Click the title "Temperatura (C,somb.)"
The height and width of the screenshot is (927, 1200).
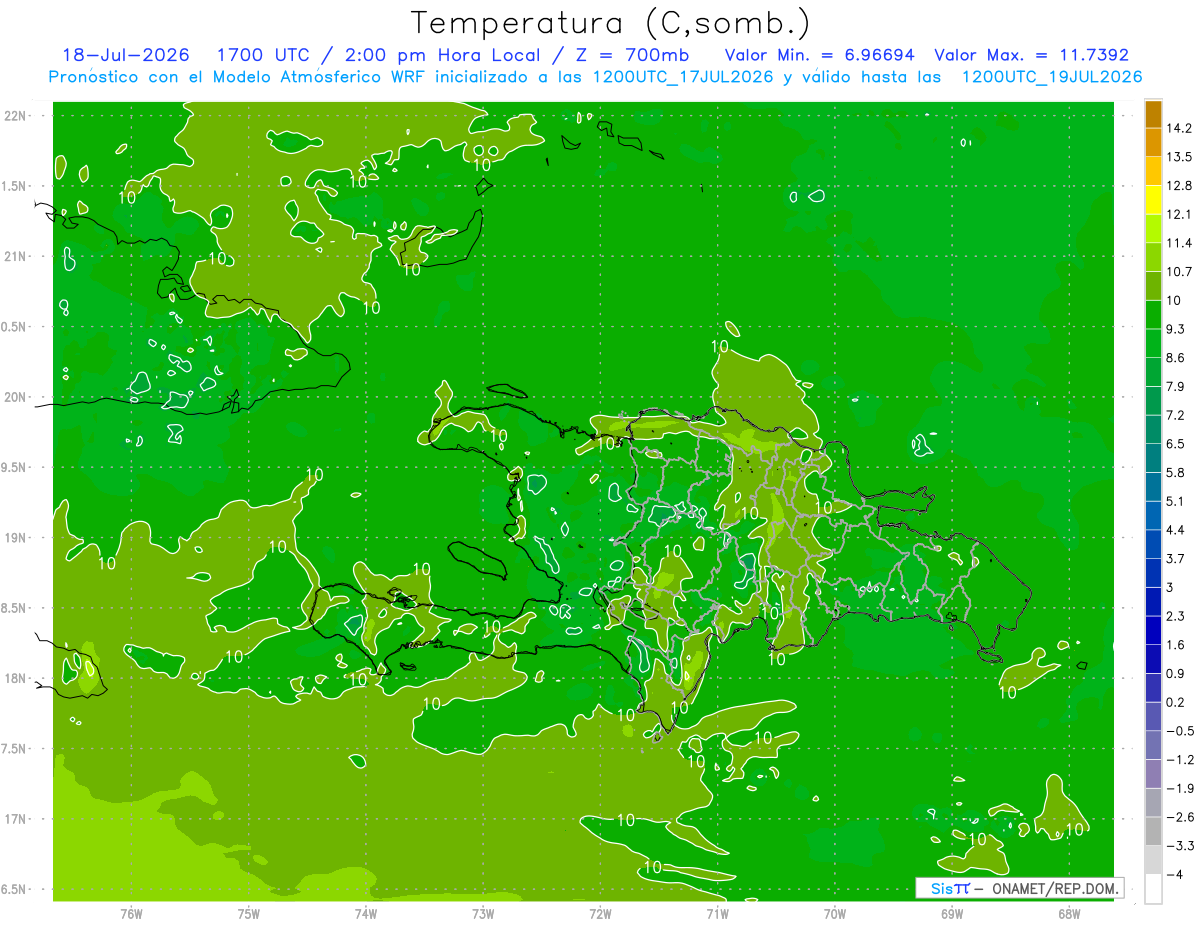pyautogui.click(x=611, y=22)
